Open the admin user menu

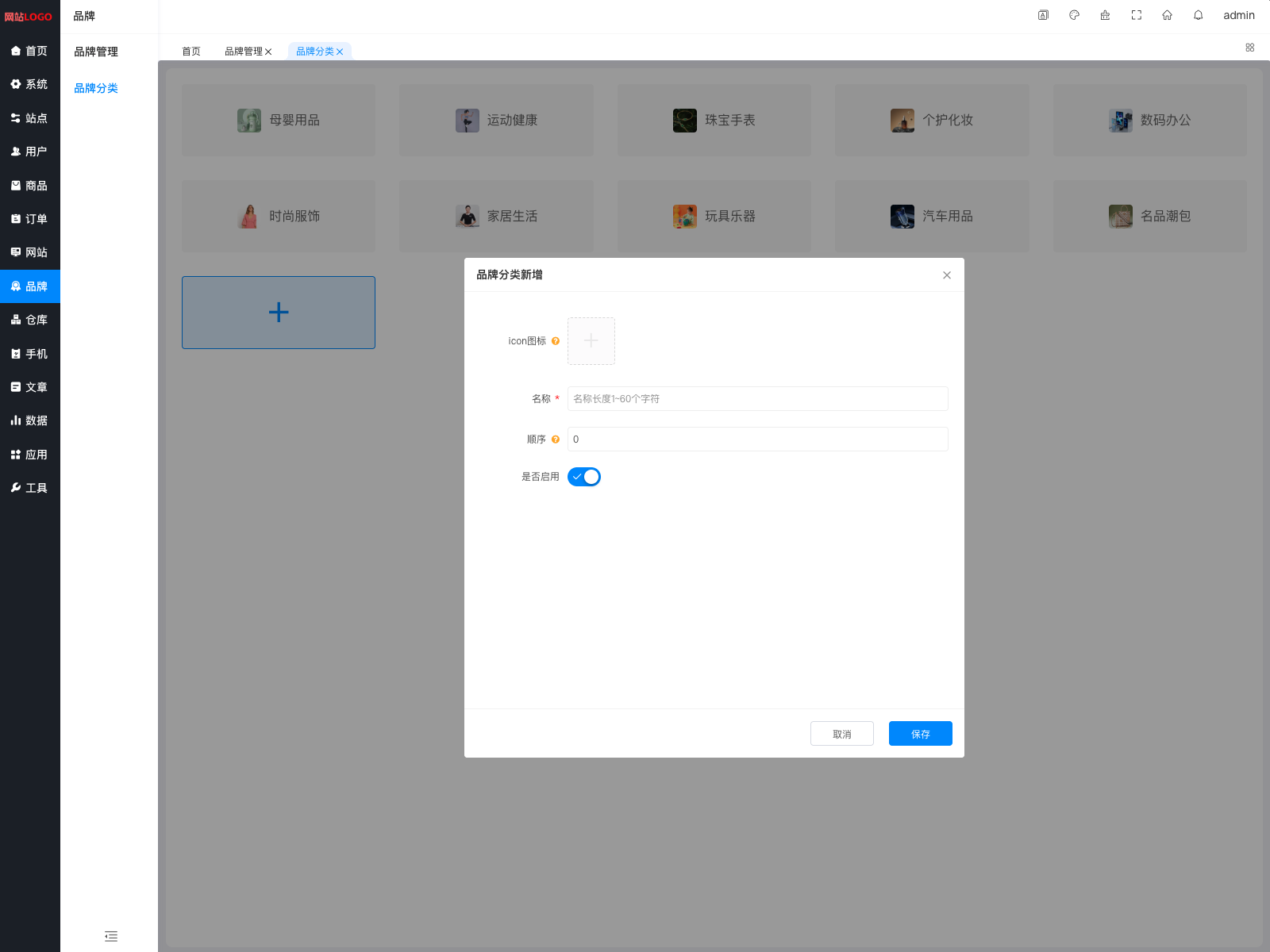(1238, 15)
